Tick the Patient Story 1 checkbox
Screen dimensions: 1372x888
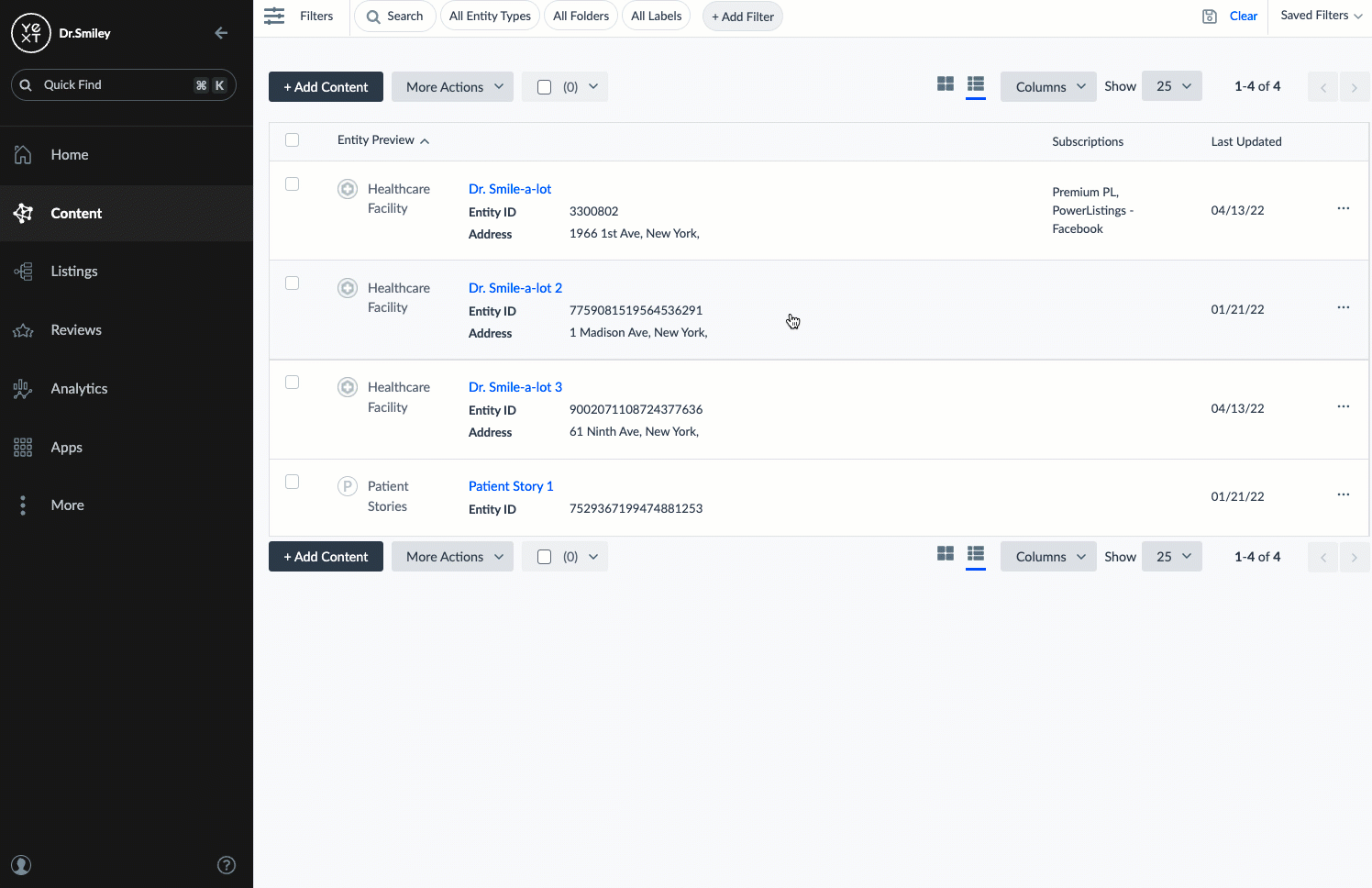pos(292,481)
